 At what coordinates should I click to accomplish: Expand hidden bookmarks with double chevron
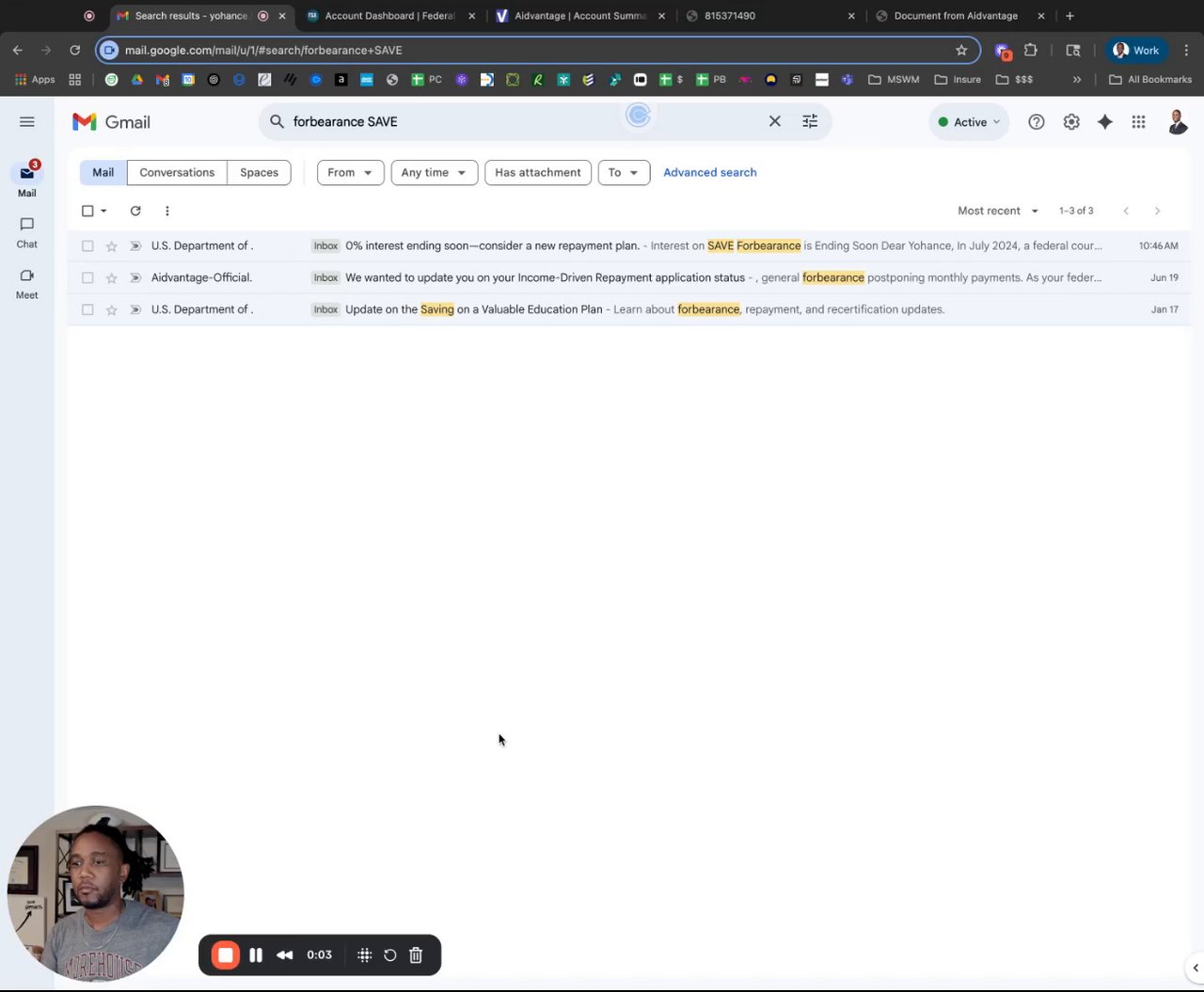click(1077, 79)
